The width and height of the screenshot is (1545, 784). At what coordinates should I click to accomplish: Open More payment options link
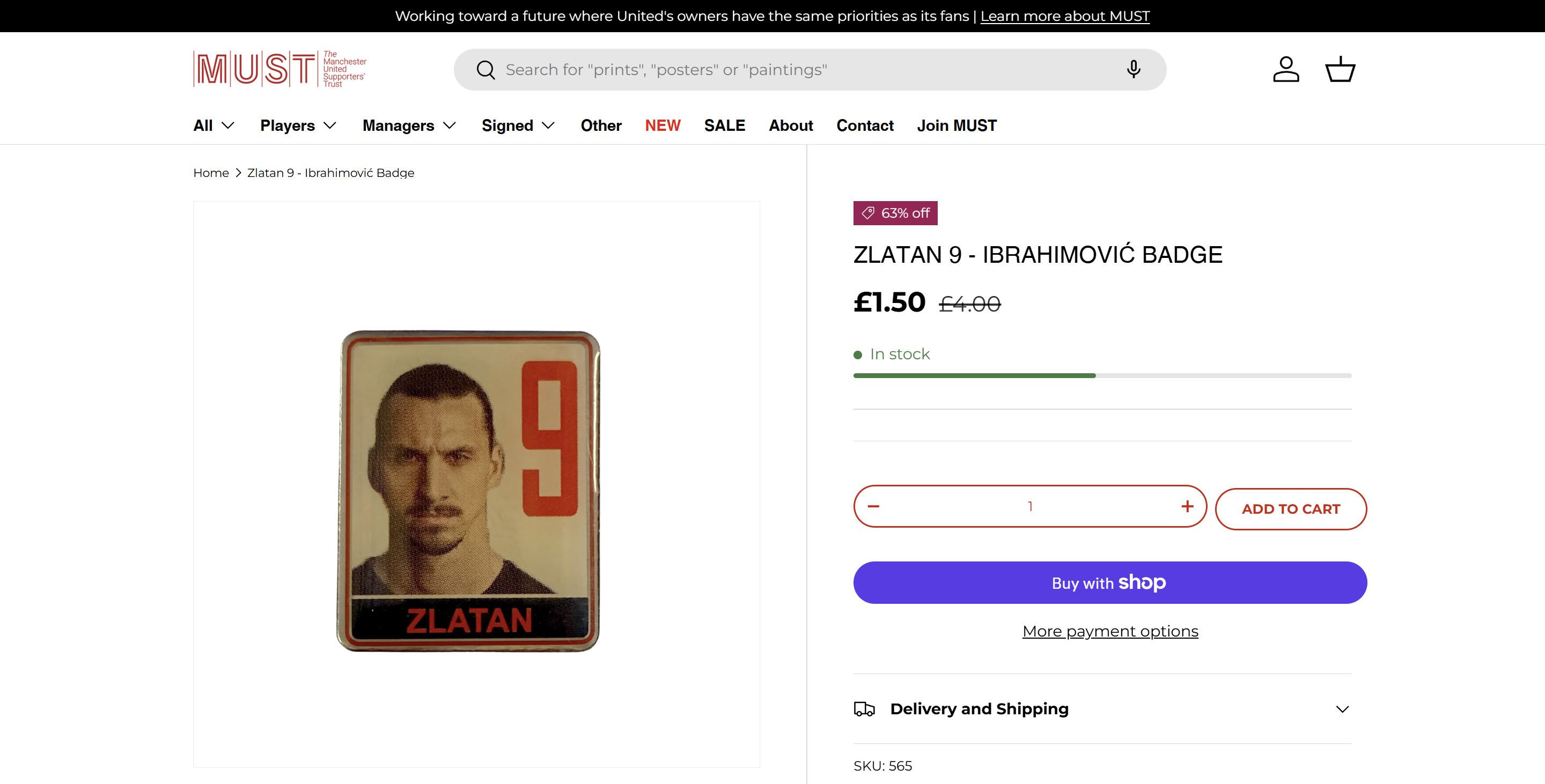point(1110,631)
